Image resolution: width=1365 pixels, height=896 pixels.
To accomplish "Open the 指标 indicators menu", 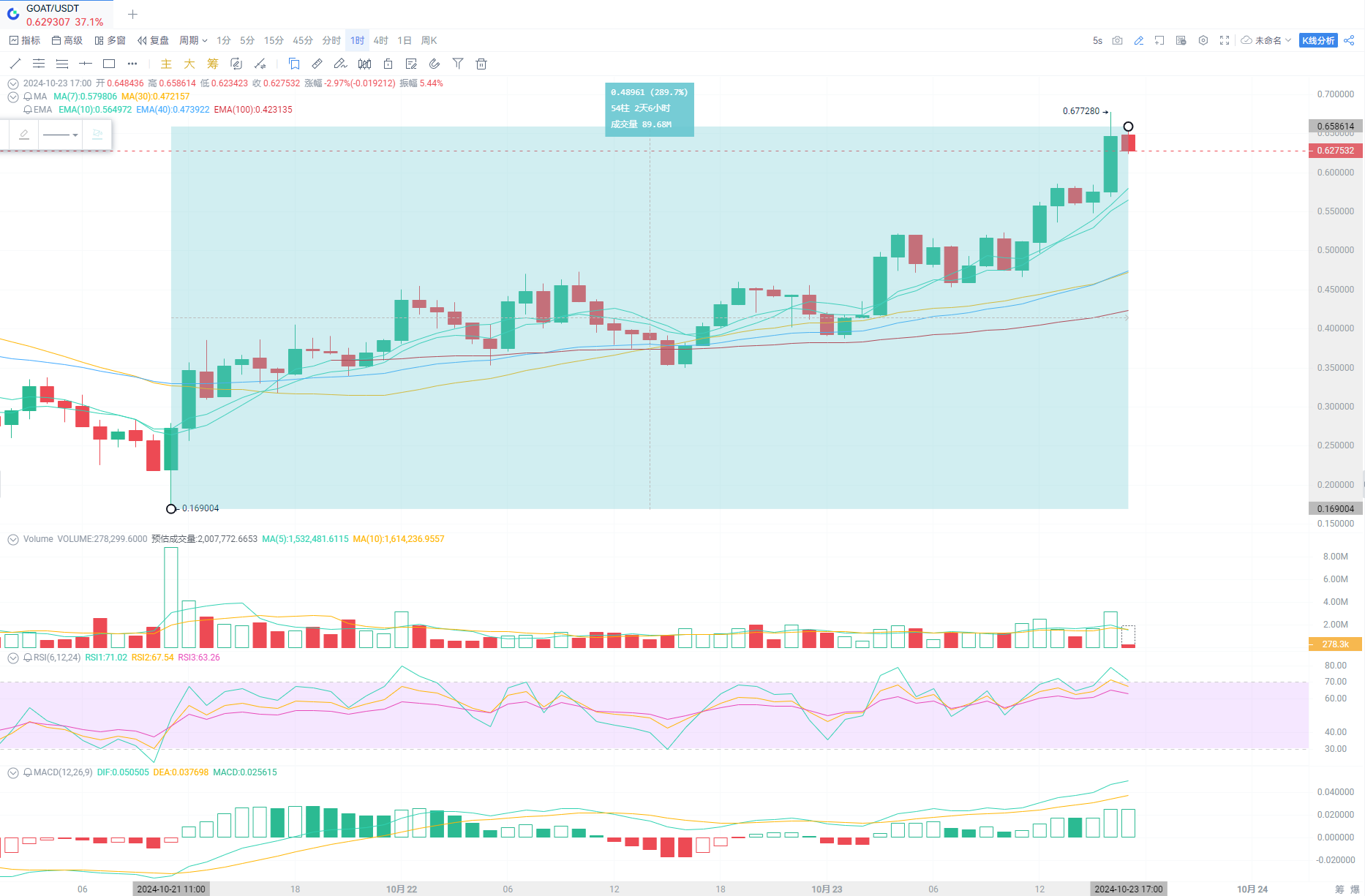I will pos(25,40).
